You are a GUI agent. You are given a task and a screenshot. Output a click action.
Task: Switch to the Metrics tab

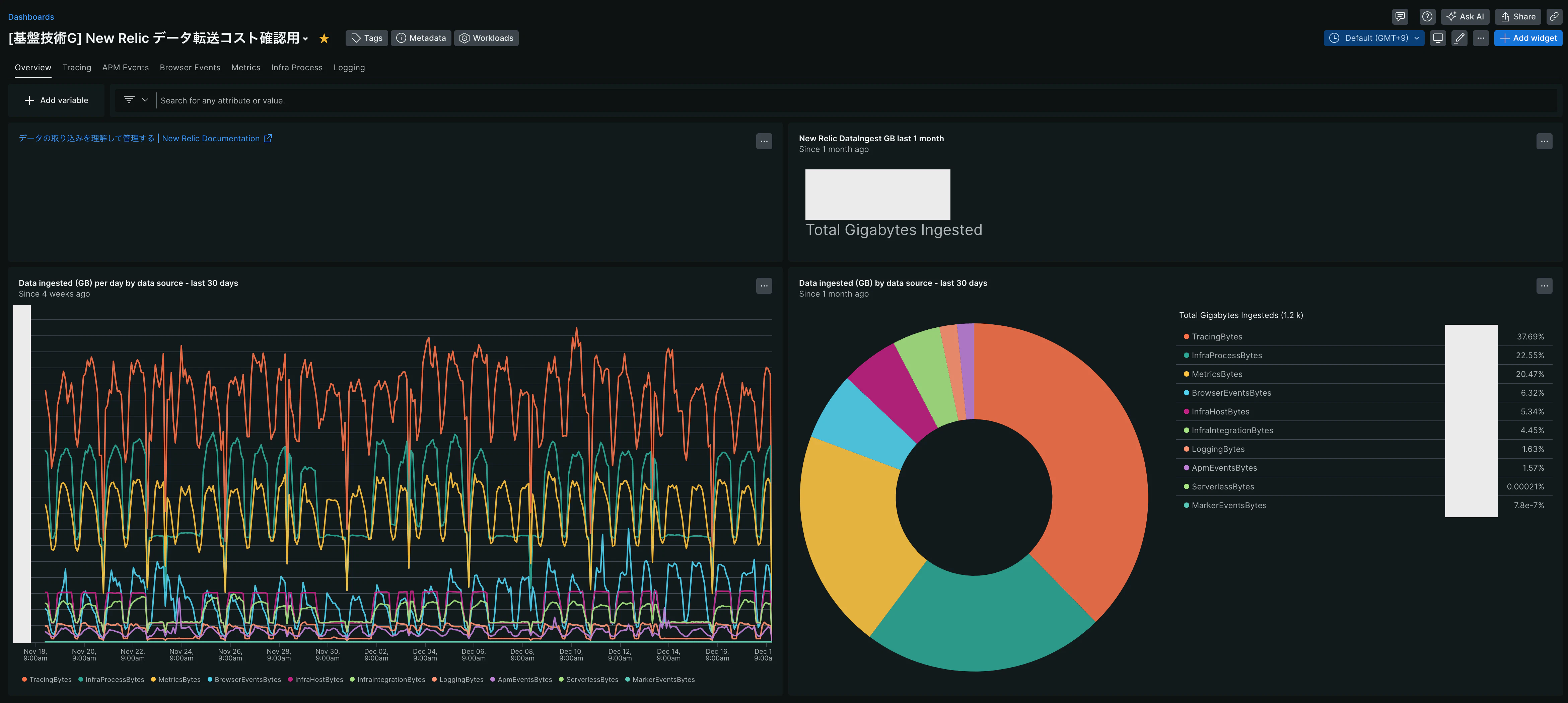pos(246,68)
